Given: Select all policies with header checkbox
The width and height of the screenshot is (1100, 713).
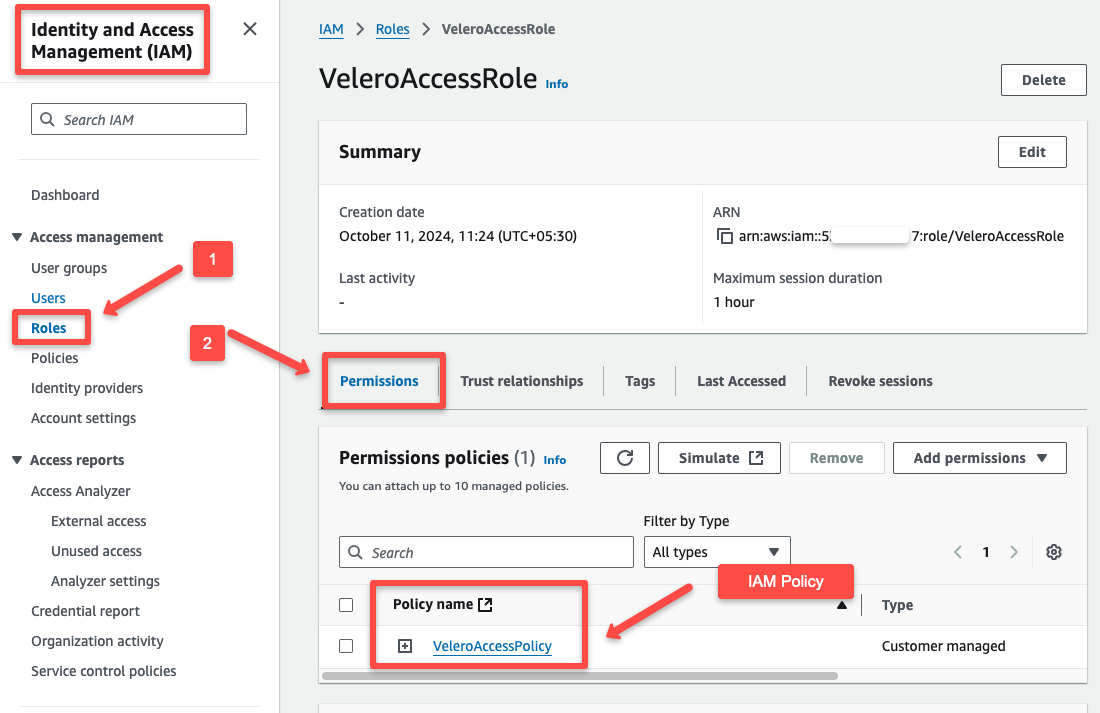Looking at the screenshot, I should (345, 604).
